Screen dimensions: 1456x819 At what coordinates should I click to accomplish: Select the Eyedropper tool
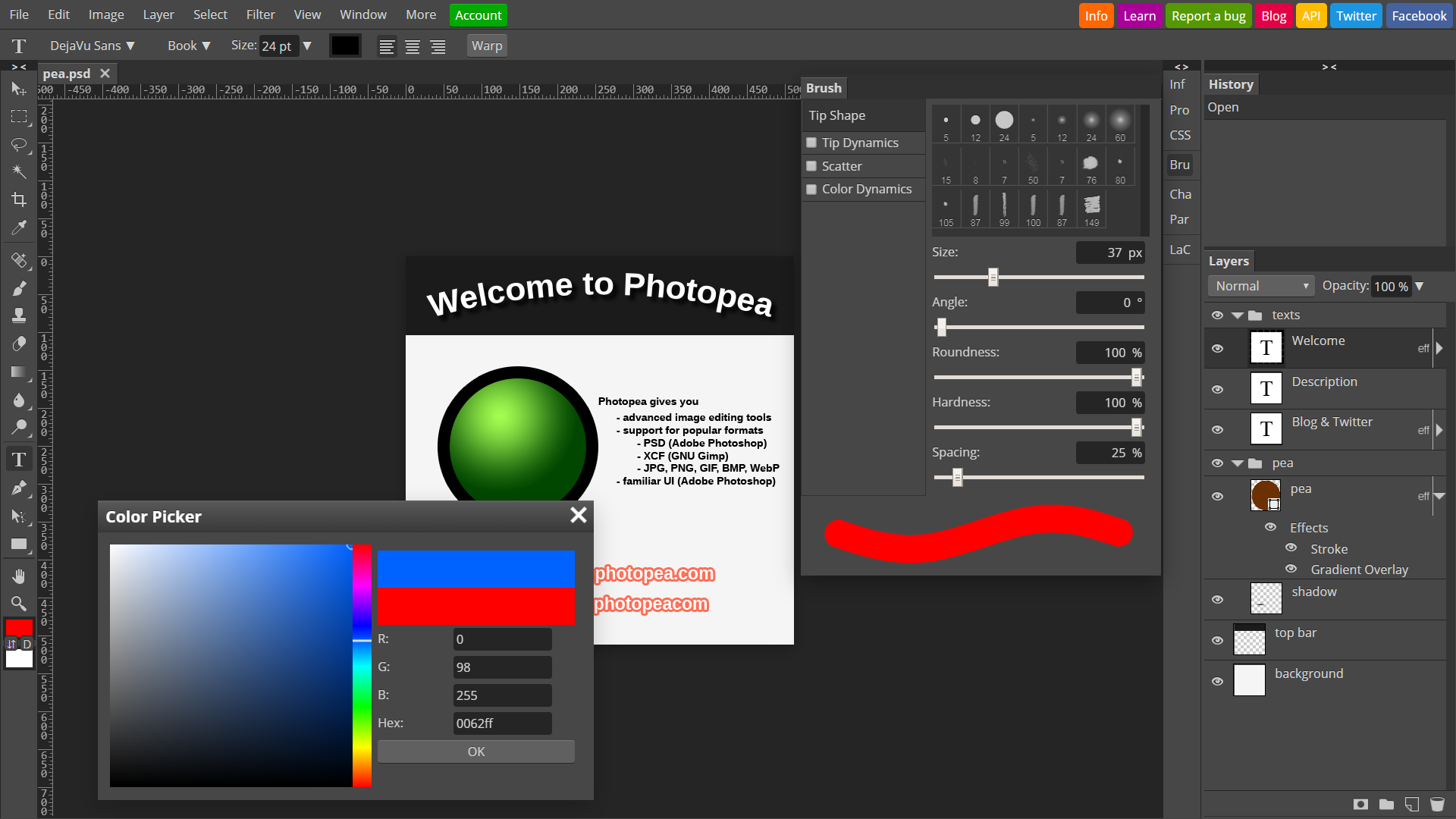tap(18, 228)
